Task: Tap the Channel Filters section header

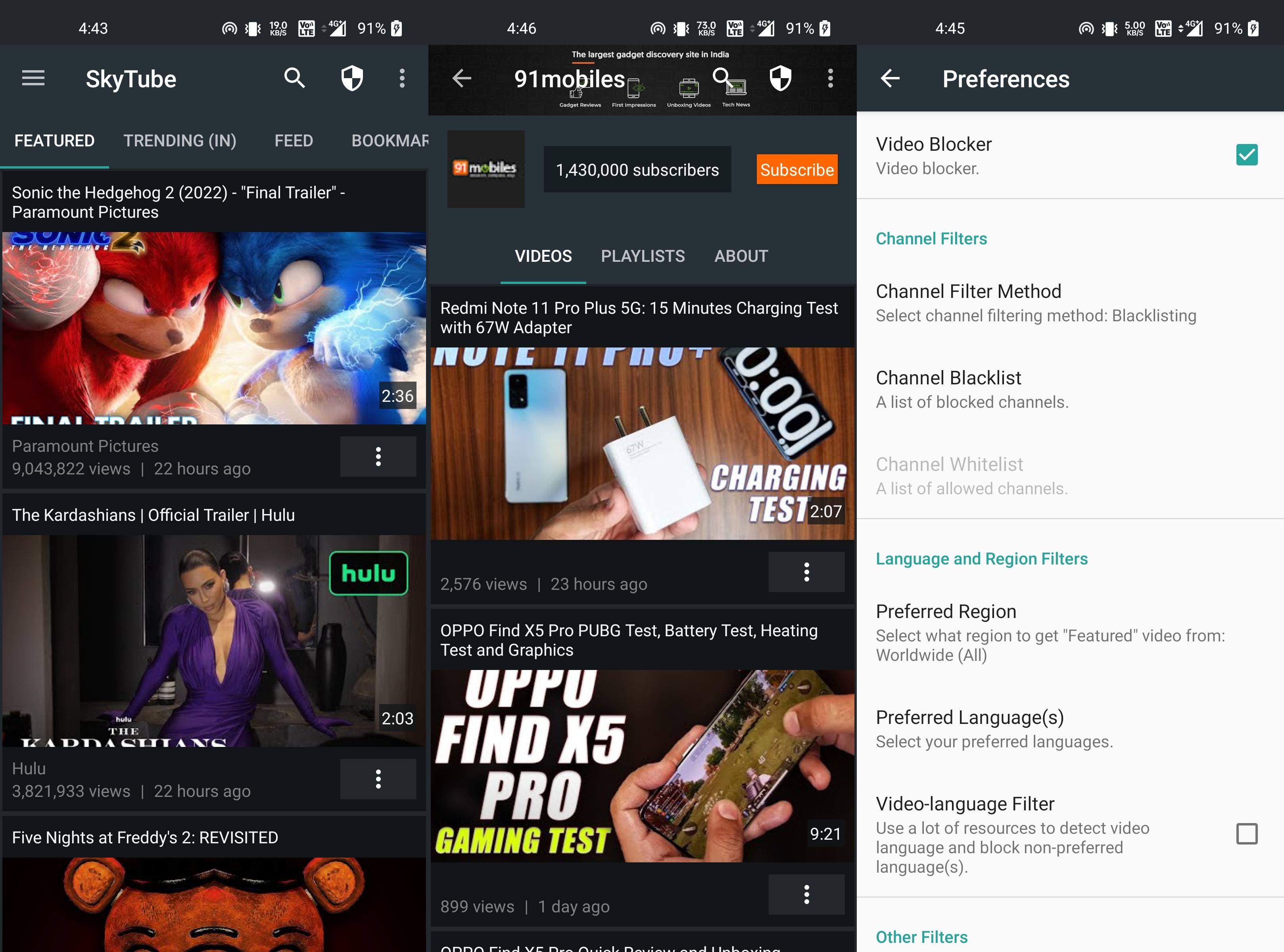Action: (x=931, y=238)
